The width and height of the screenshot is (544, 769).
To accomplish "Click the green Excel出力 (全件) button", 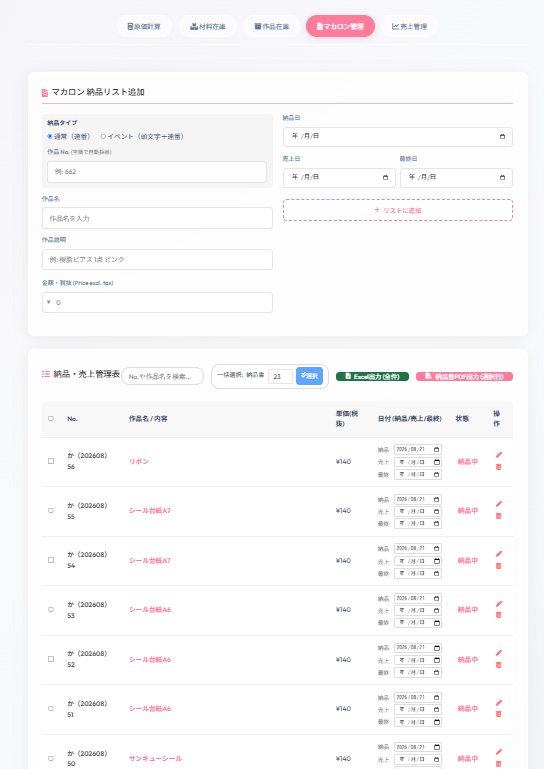I will [372, 377].
